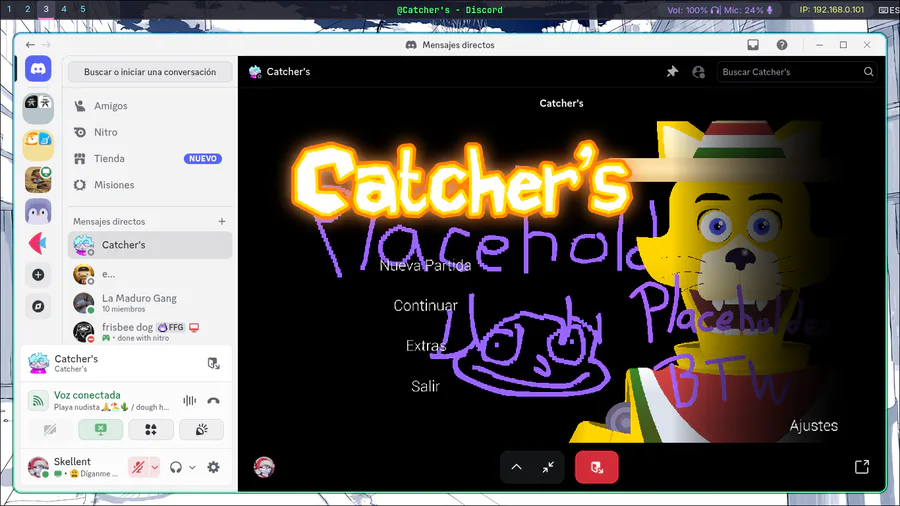Screen dimensions: 900x506
Task: Open Discover servers compass icon
Action: coord(38,306)
